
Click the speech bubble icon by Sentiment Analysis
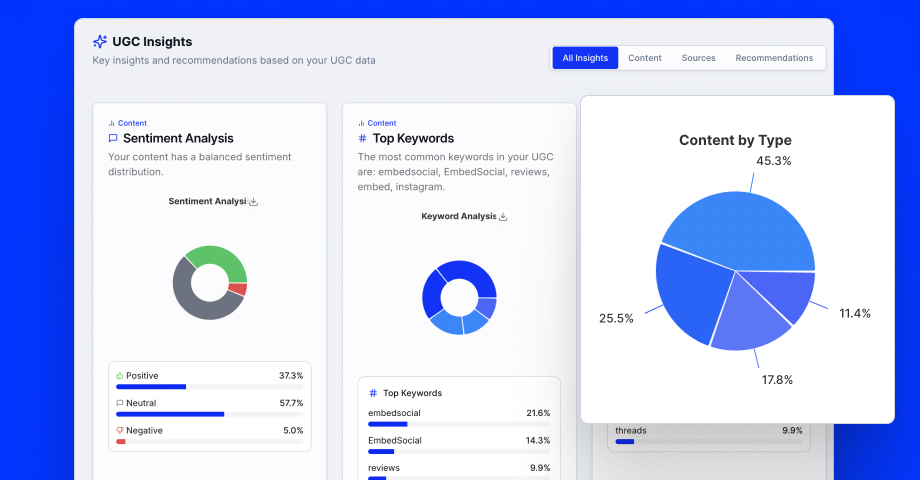(x=113, y=139)
